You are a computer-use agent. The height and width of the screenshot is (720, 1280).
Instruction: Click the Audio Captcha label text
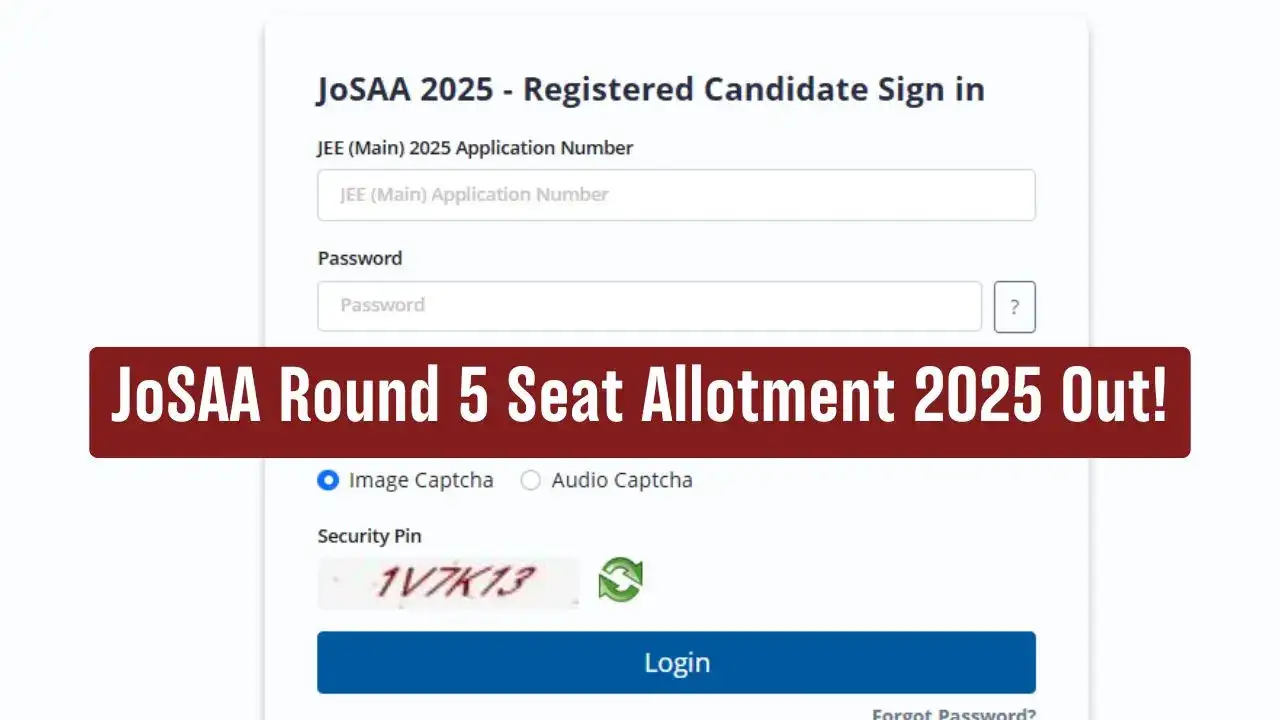(622, 480)
